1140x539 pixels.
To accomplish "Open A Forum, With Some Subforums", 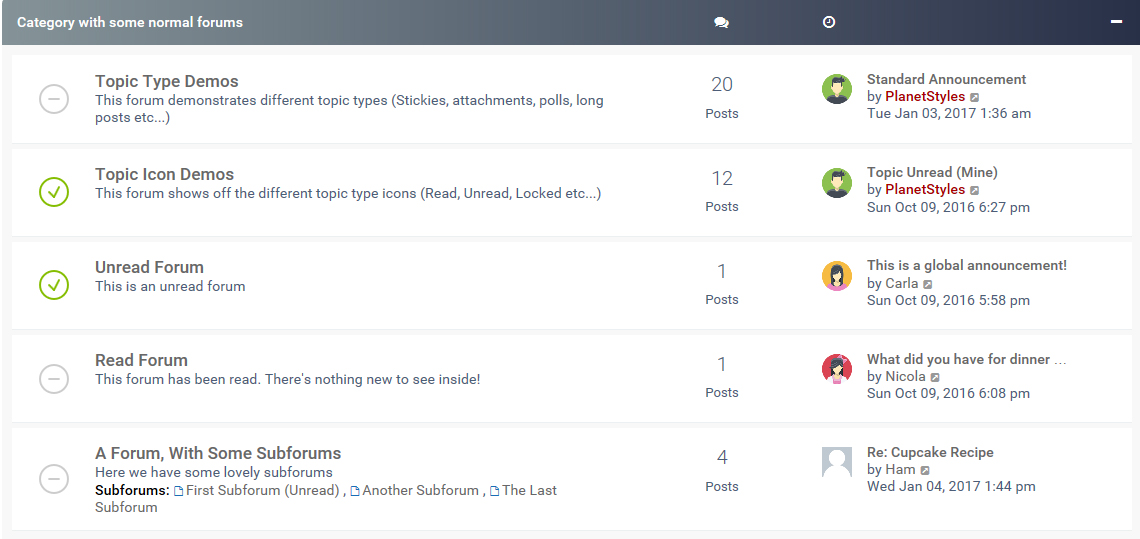I will coord(218,453).
